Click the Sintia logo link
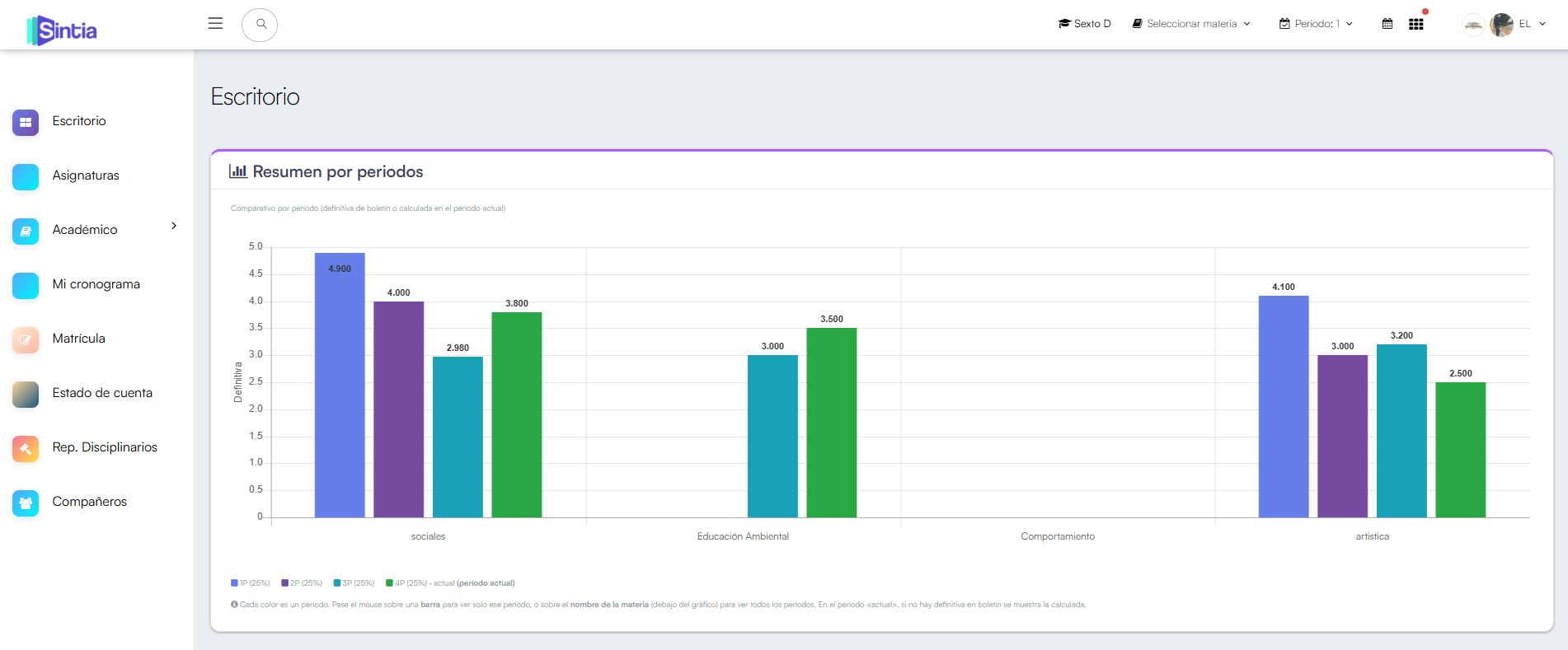Screen dimensions: 1568x650 pyautogui.click(x=62, y=30)
